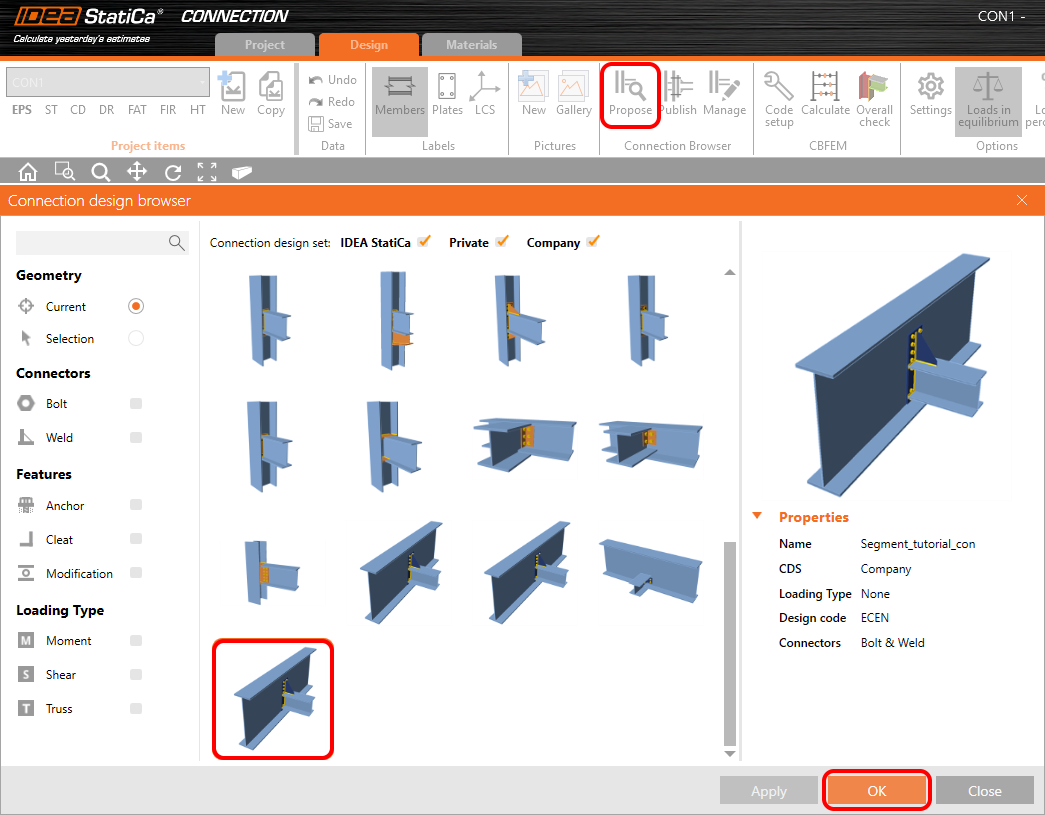Select the magnifier zoom tool
The height and width of the screenshot is (815, 1045).
point(101,173)
